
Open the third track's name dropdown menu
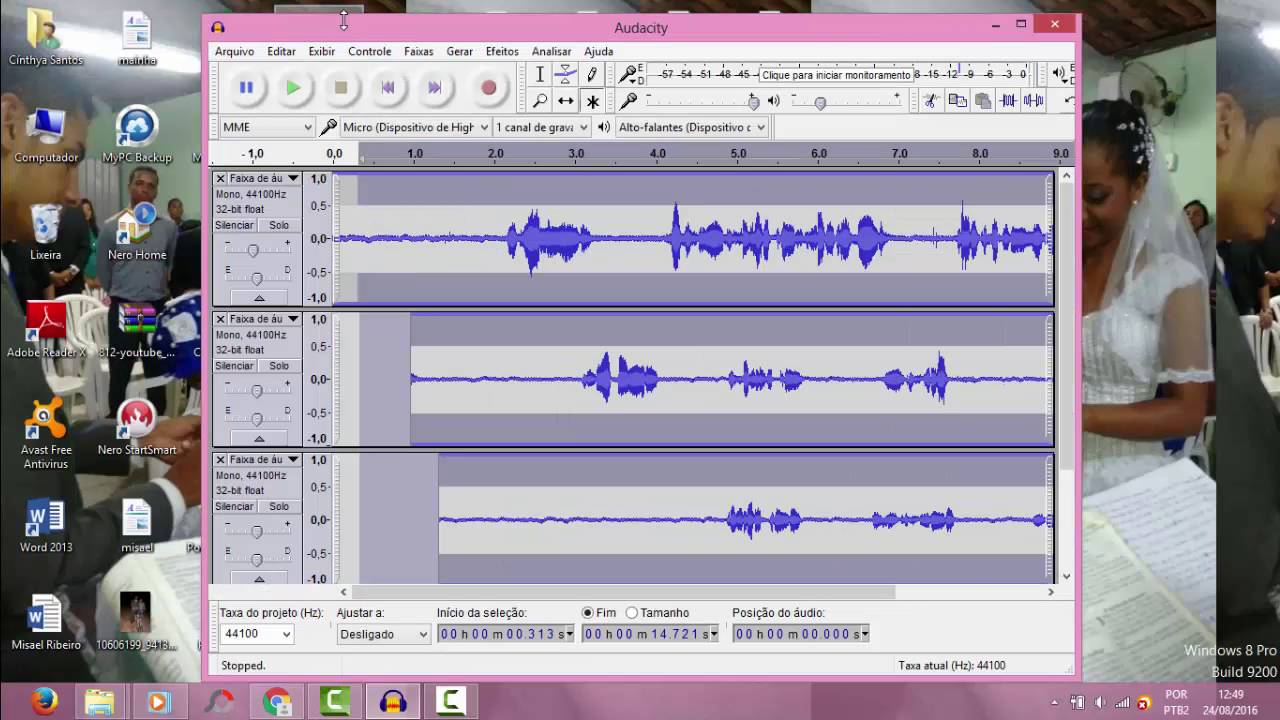pyautogui.click(x=264, y=460)
